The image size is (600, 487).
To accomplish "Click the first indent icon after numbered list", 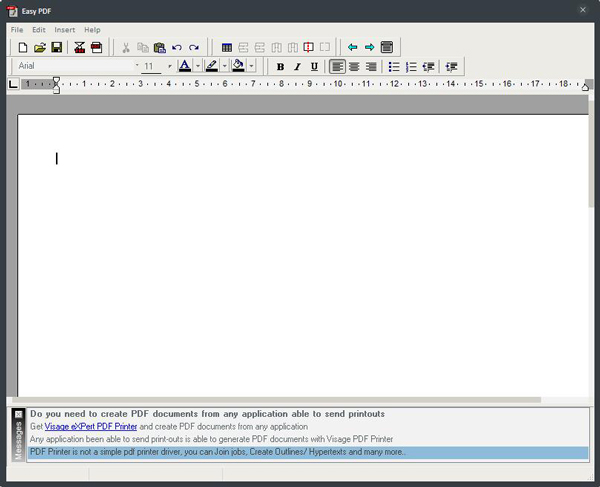I will [x=428, y=67].
